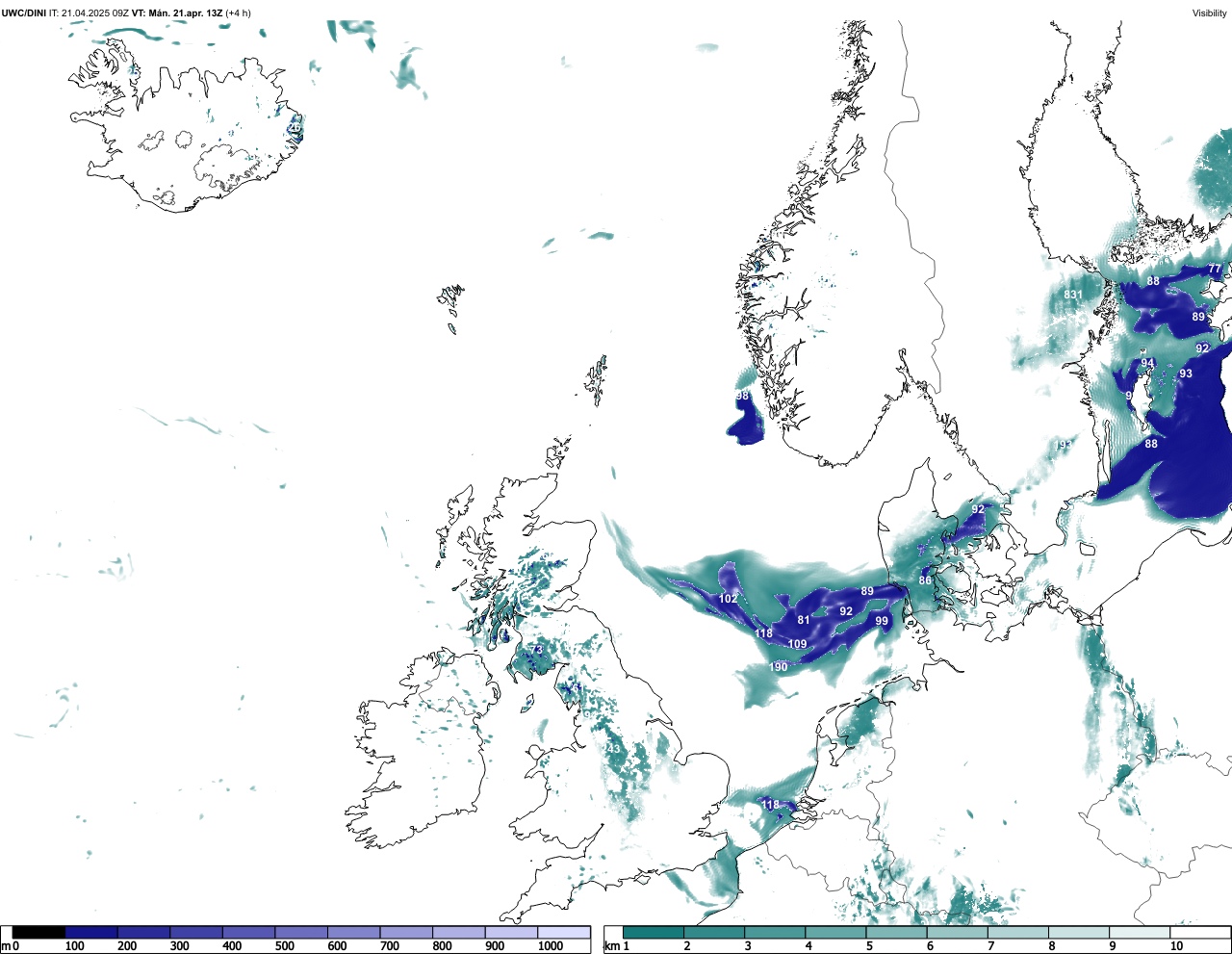1232x954 pixels.
Task: Select the '81' value on the map
Action: (x=804, y=620)
